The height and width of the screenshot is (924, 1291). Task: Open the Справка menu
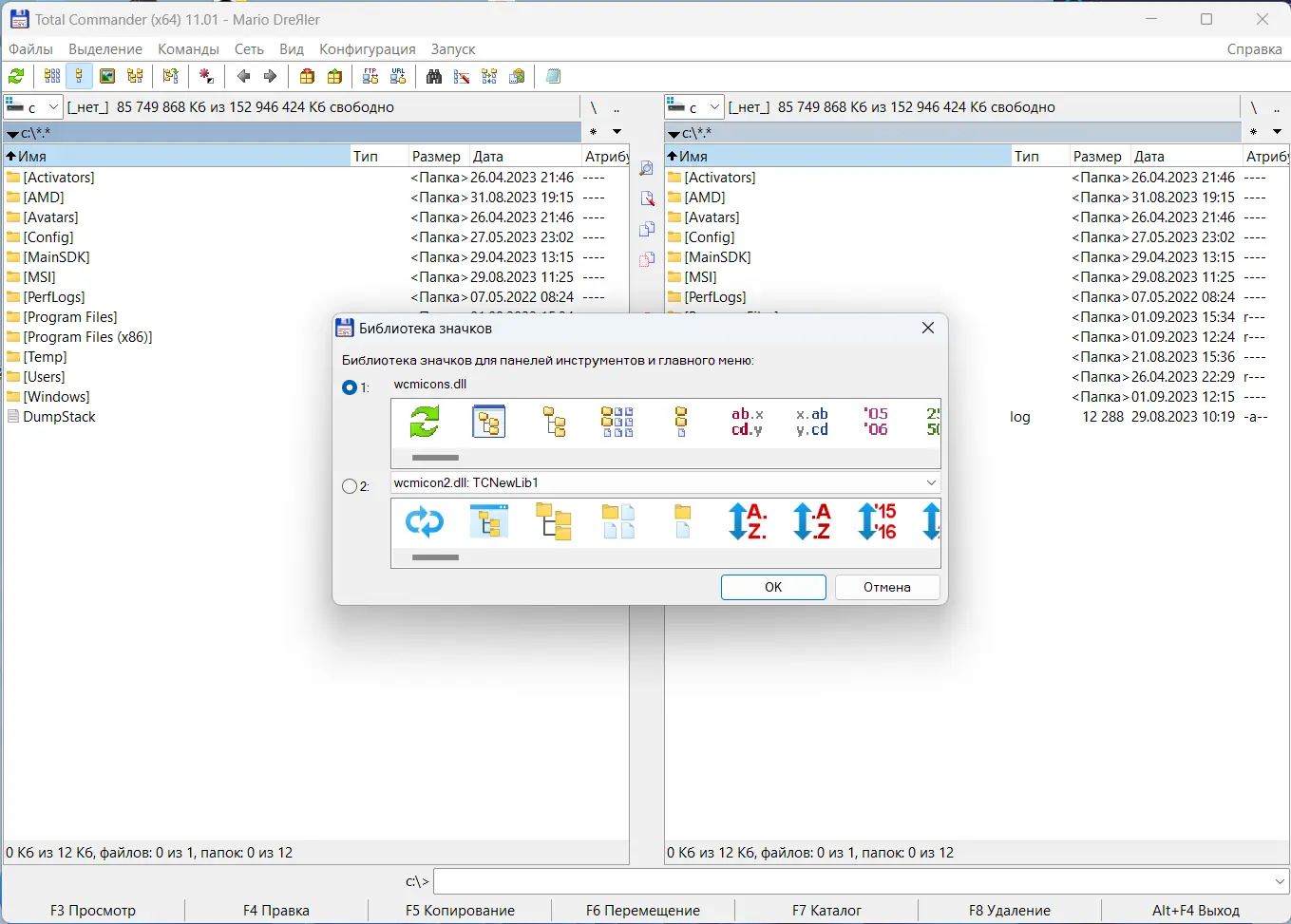click(x=1254, y=49)
